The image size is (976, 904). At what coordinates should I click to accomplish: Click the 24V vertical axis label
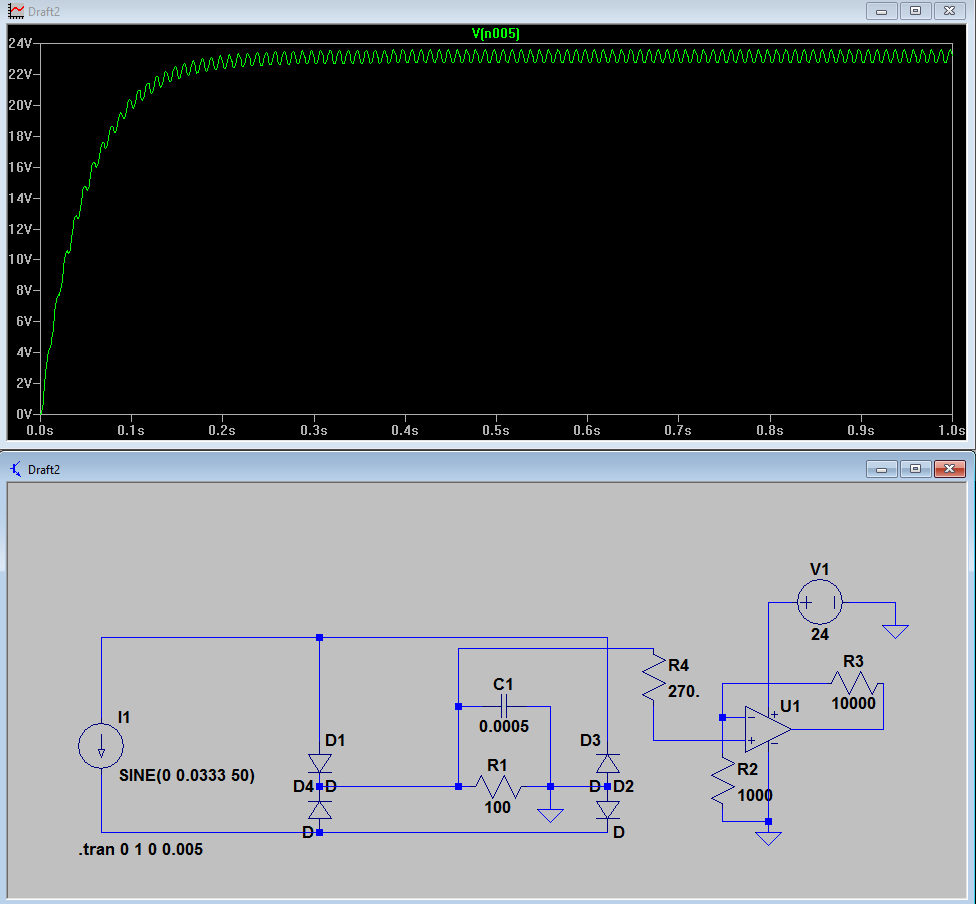click(x=20, y=44)
